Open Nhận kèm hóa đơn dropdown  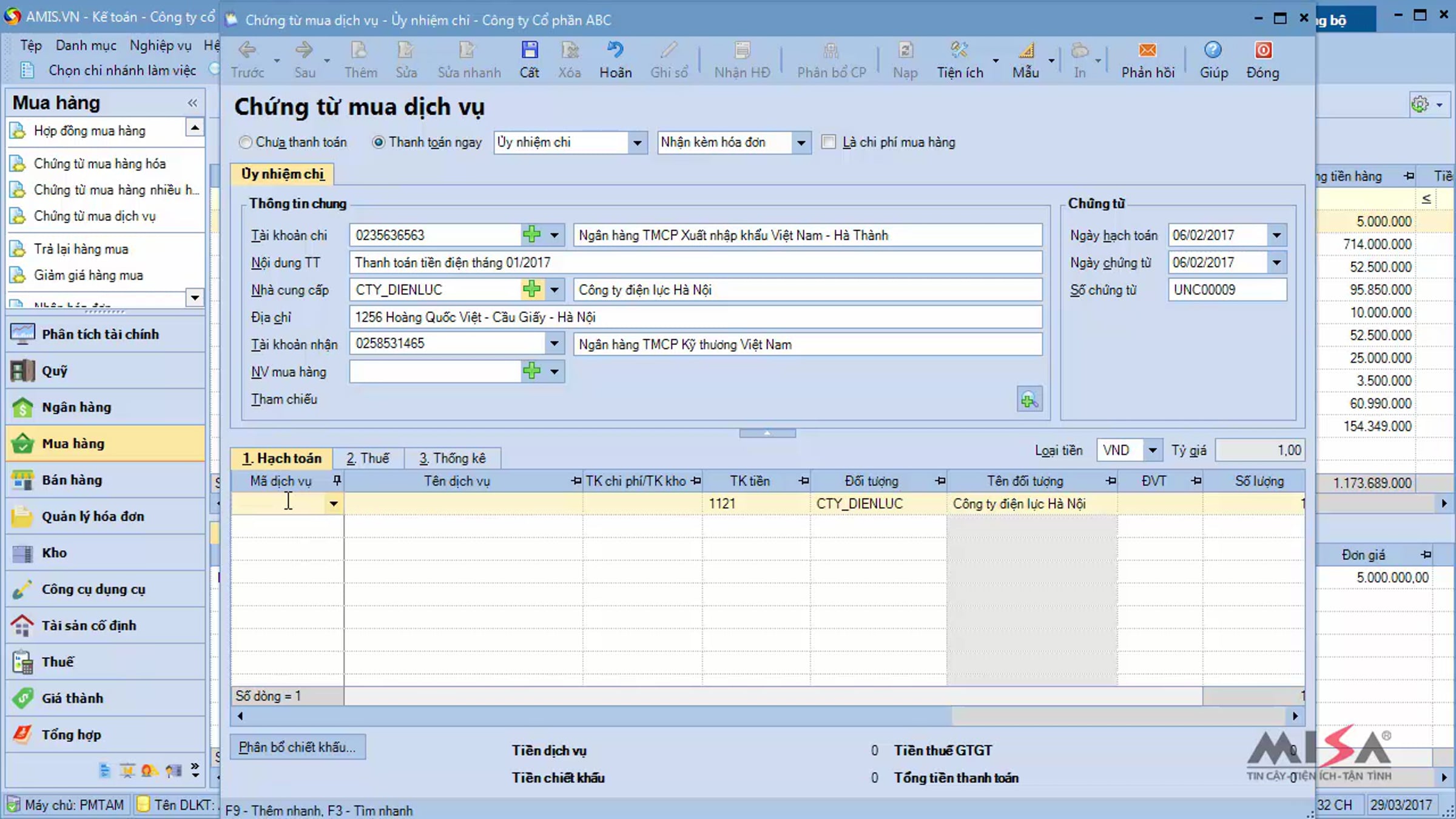(x=801, y=143)
